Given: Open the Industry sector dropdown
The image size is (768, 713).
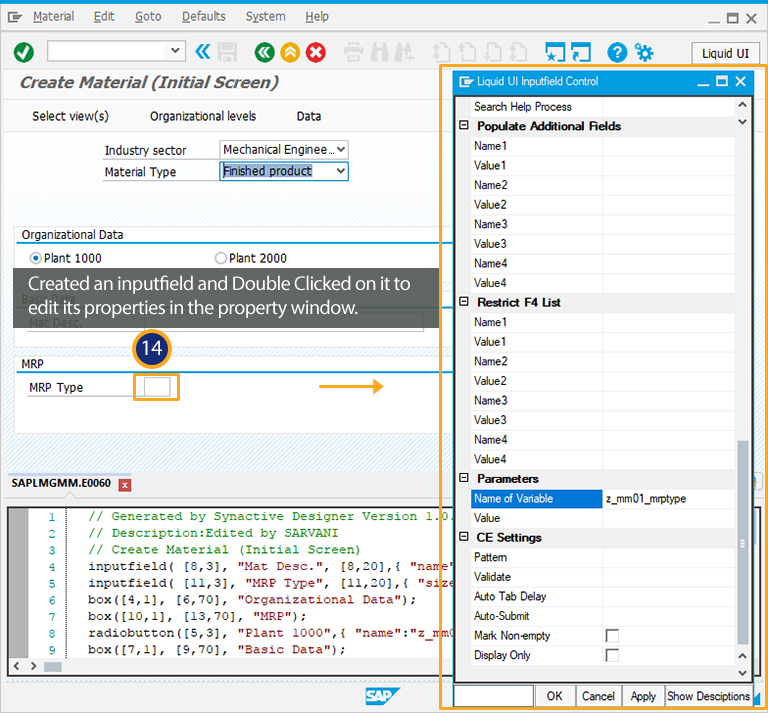Looking at the screenshot, I should [x=341, y=149].
